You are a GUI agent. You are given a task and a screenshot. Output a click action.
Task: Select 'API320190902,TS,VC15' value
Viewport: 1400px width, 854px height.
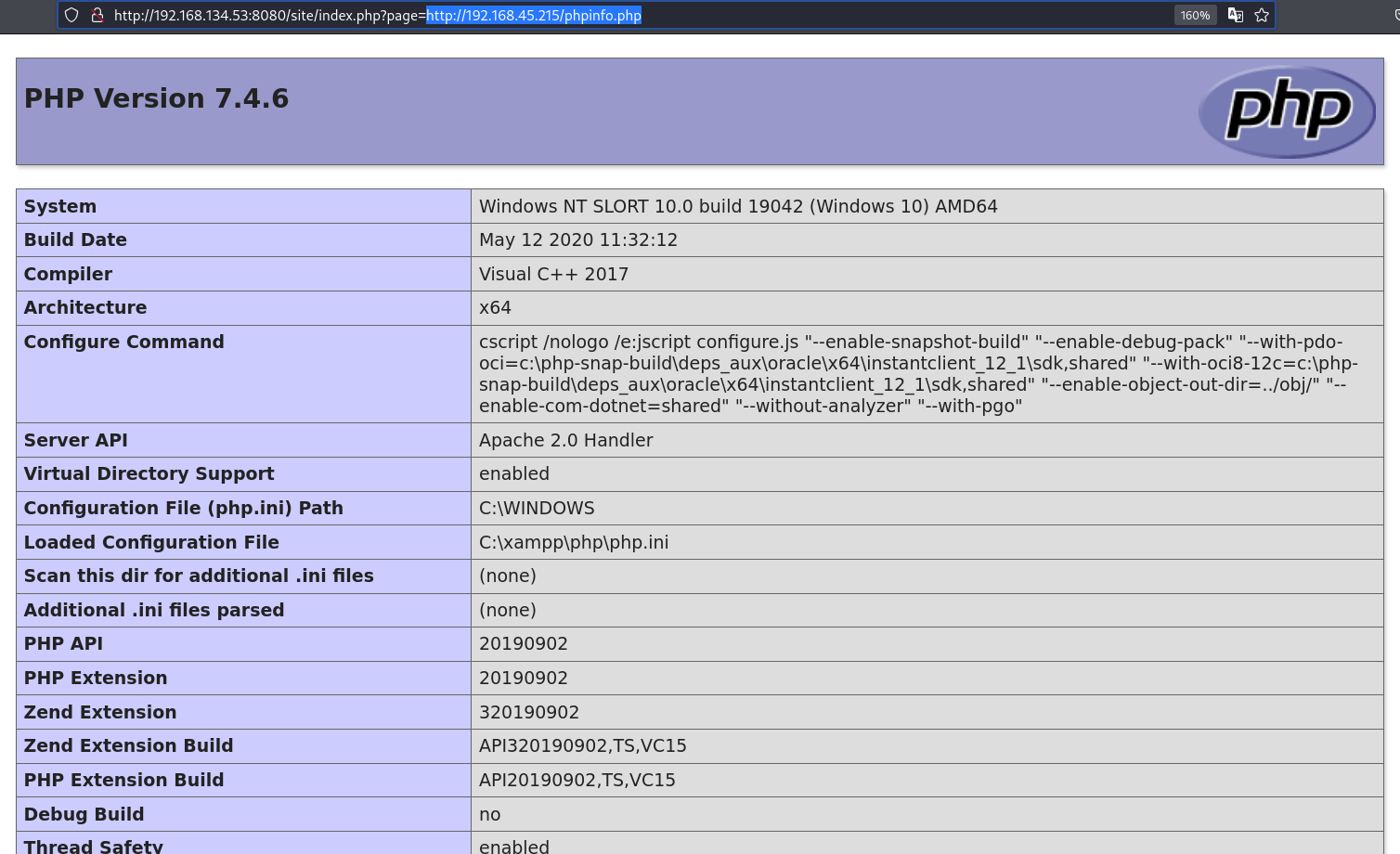[x=583, y=745]
